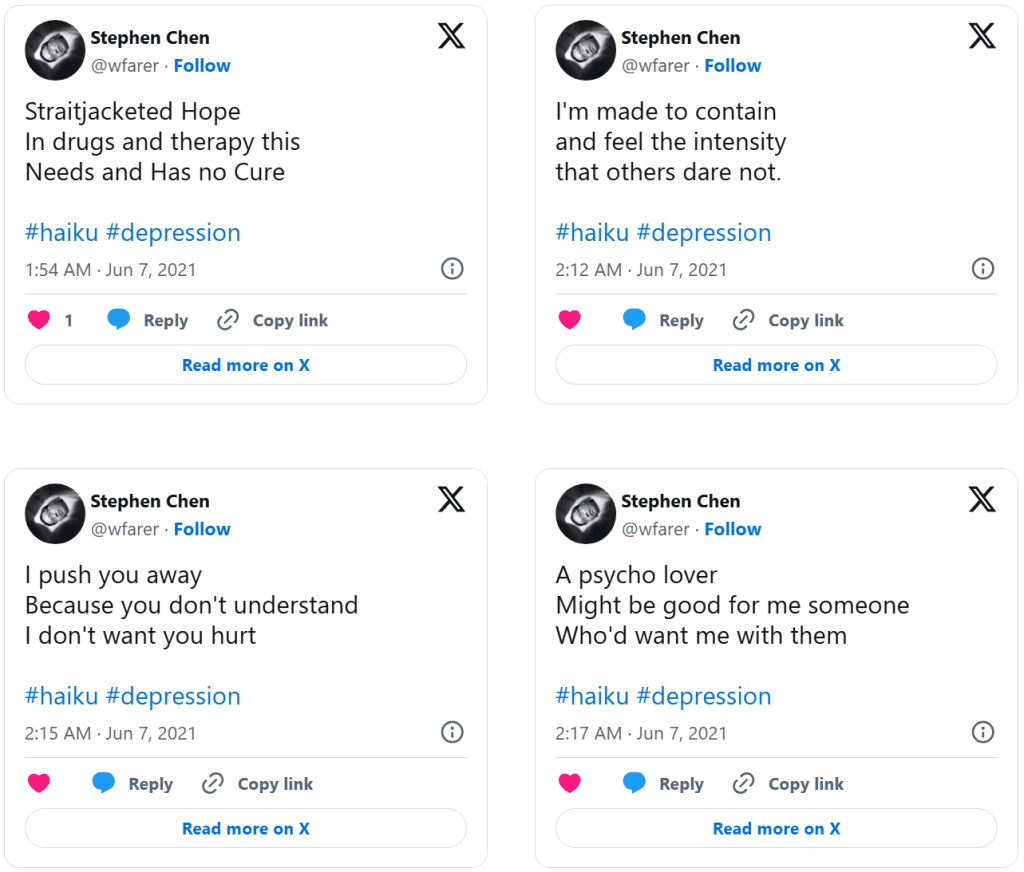Open info icon on 2:12 AM tweet
This screenshot has width=1024, height=872.
pos(982,269)
